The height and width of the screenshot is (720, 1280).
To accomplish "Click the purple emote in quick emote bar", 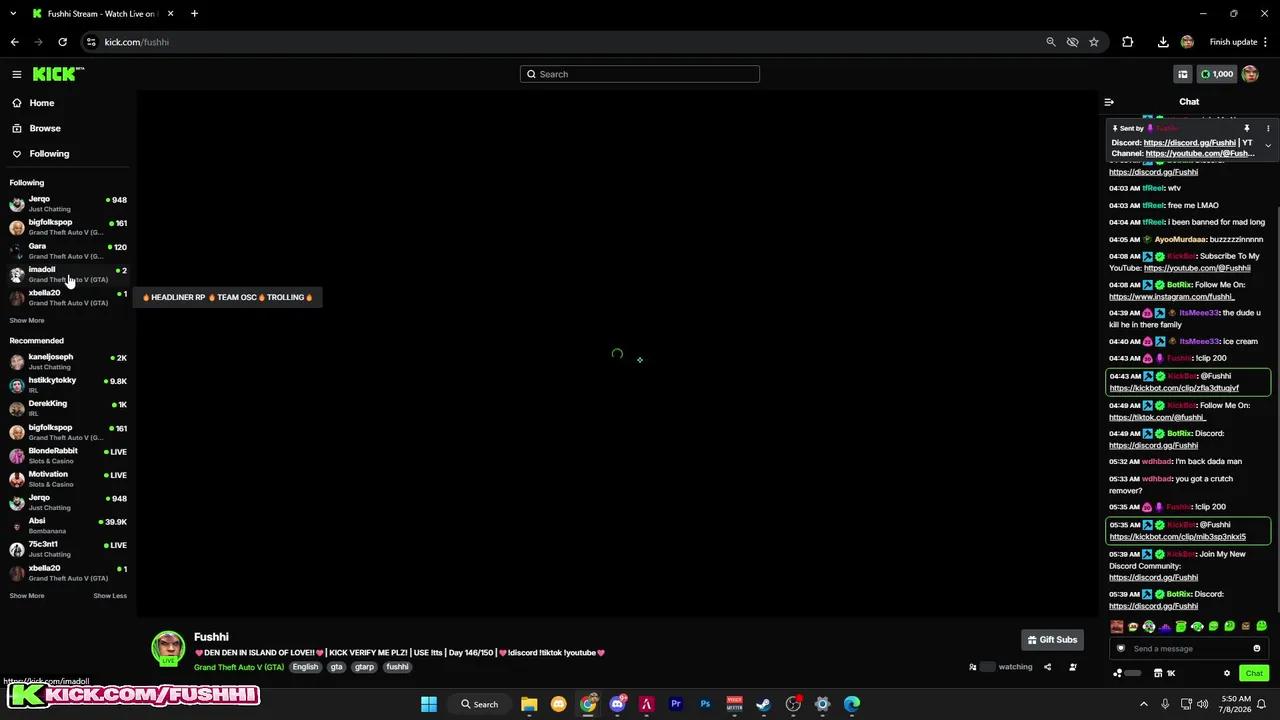I will click(1165, 627).
